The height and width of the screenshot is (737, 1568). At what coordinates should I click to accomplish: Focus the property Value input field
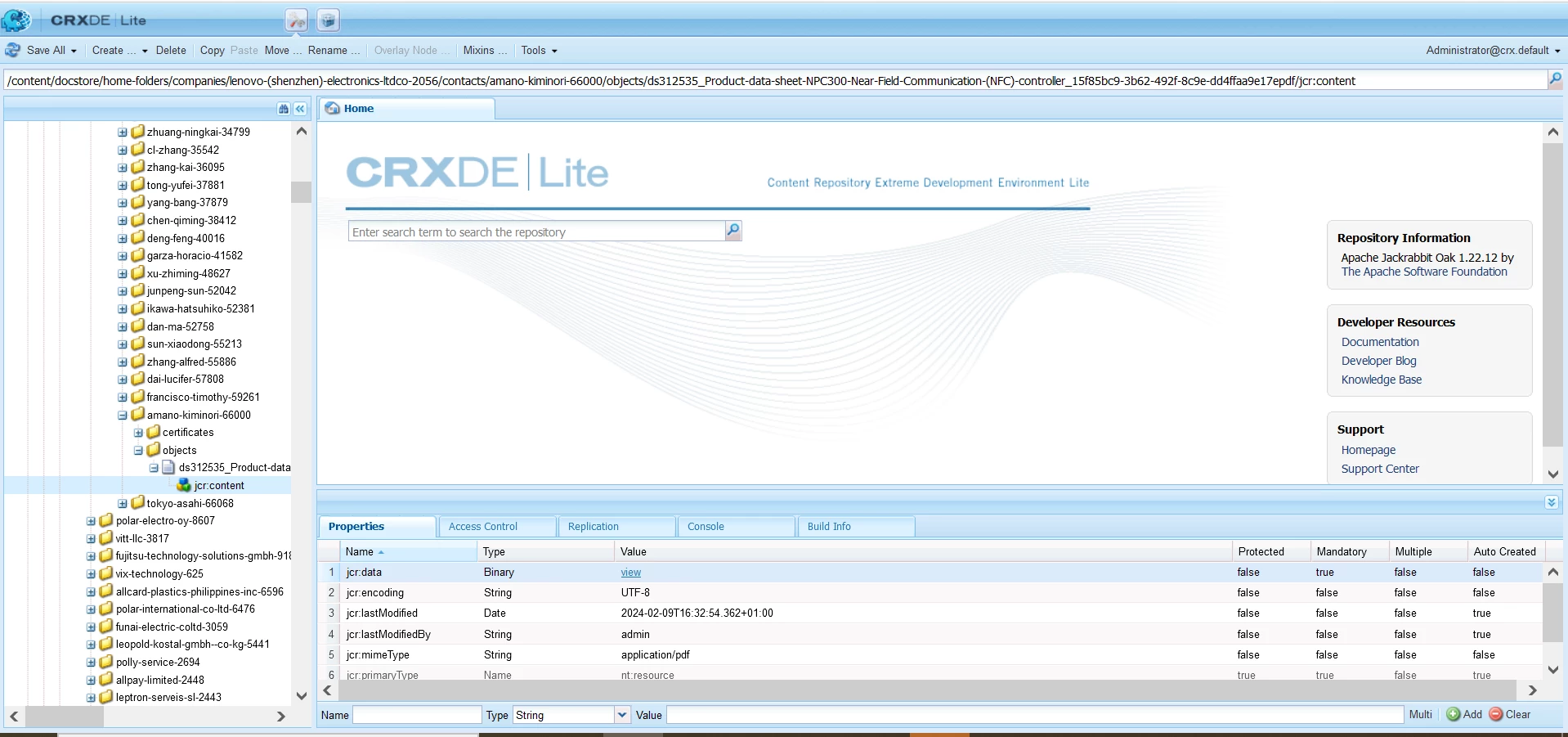pyautogui.click(x=1035, y=715)
